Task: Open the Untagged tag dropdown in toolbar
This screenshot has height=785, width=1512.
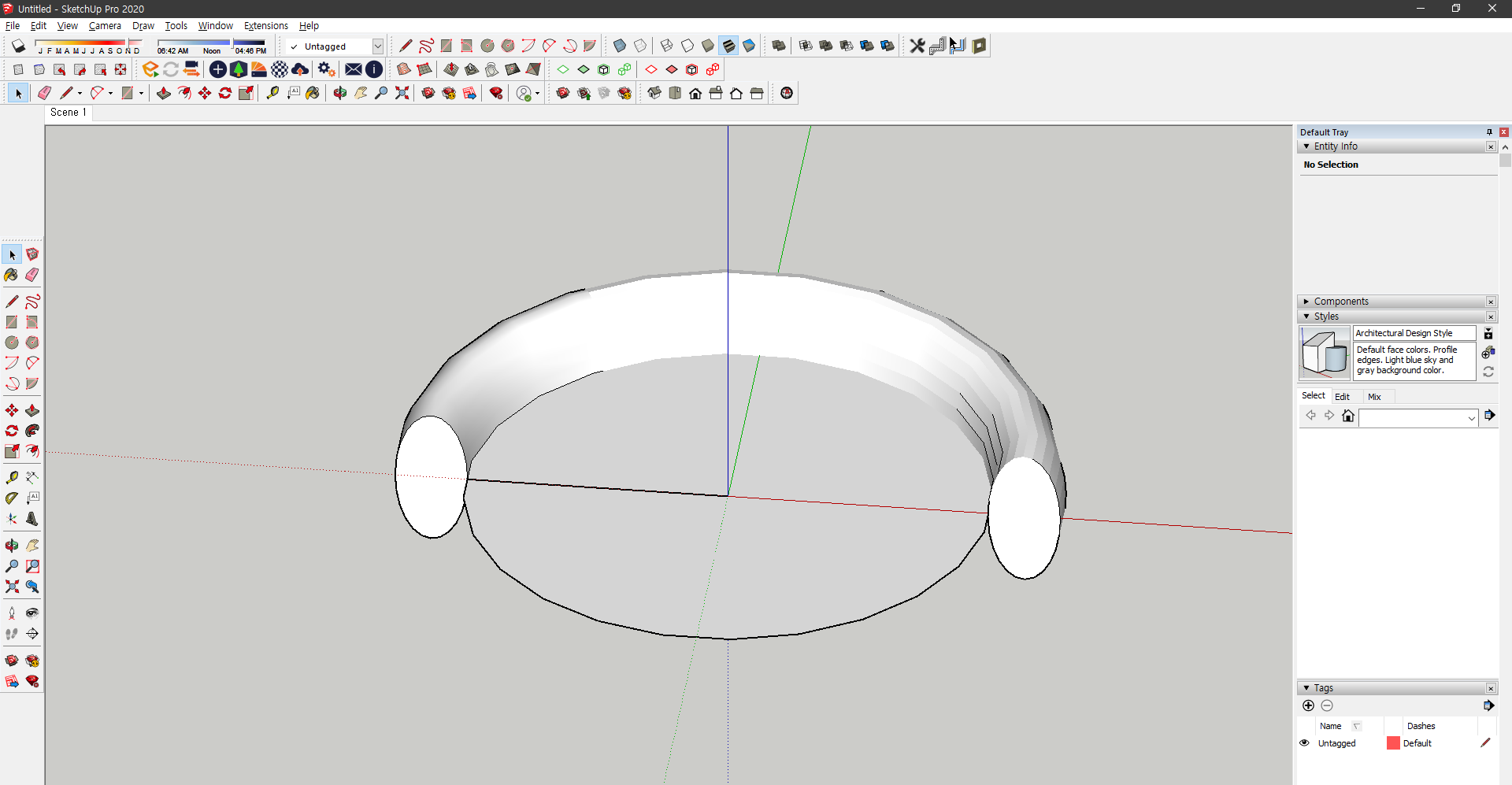Action: 378,46
